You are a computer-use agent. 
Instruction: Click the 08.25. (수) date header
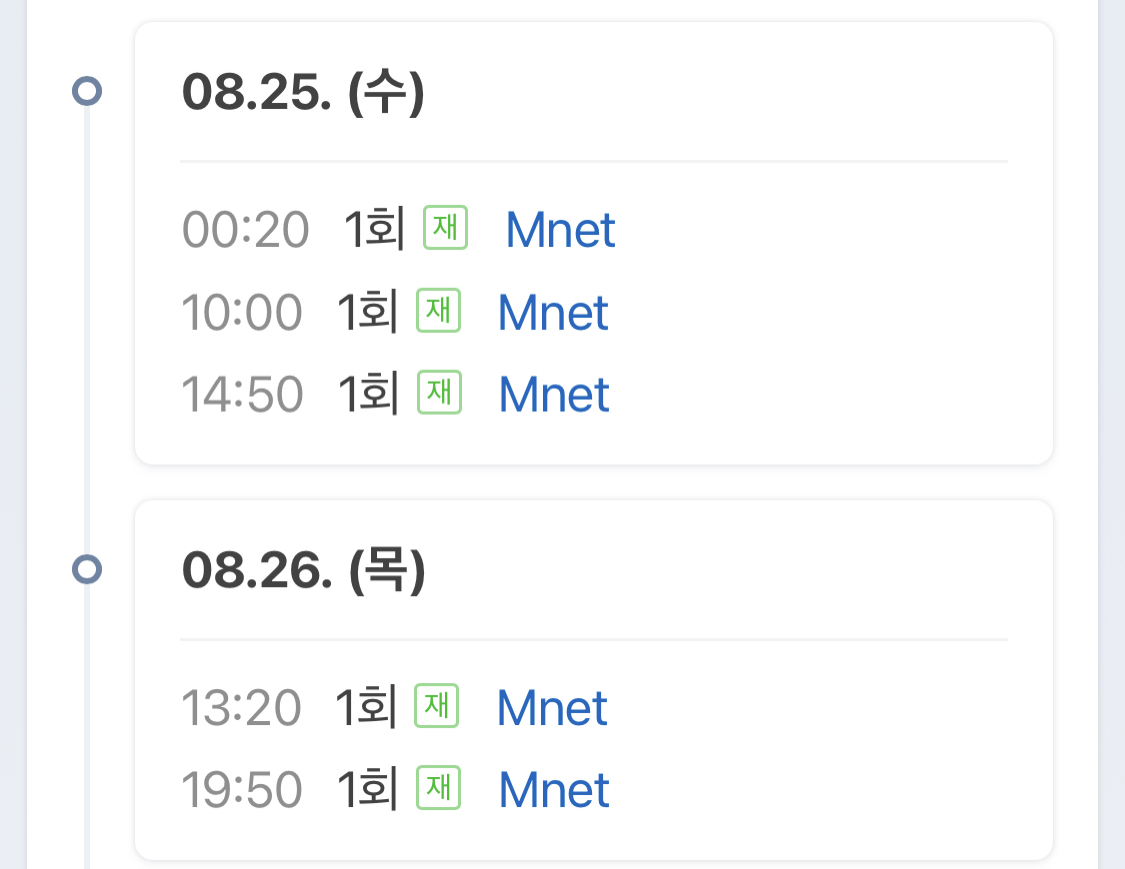tap(303, 93)
